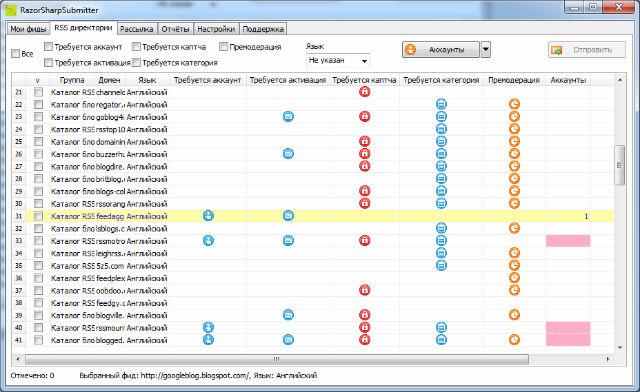Click the moderation clock icon in row 24

(514, 129)
